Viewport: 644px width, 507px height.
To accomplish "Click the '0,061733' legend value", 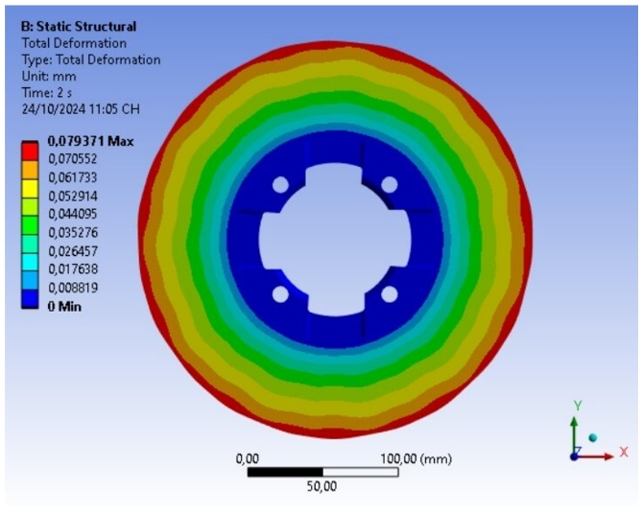I will click(73, 177).
